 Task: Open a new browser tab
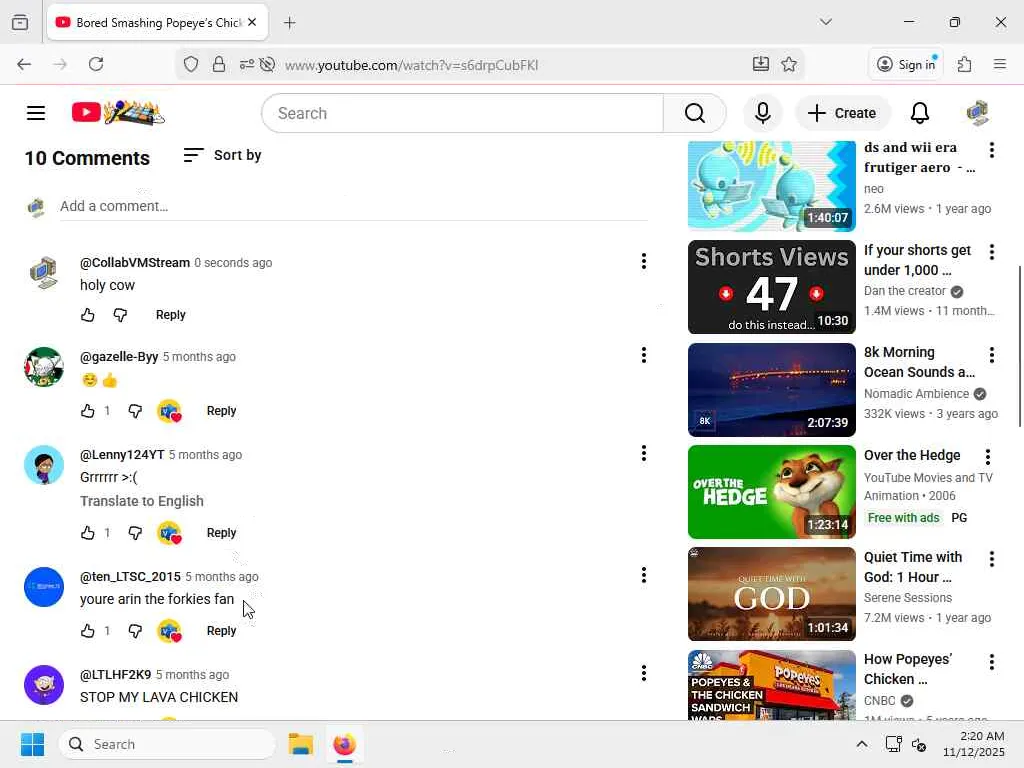pyautogui.click(x=289, y=23)
